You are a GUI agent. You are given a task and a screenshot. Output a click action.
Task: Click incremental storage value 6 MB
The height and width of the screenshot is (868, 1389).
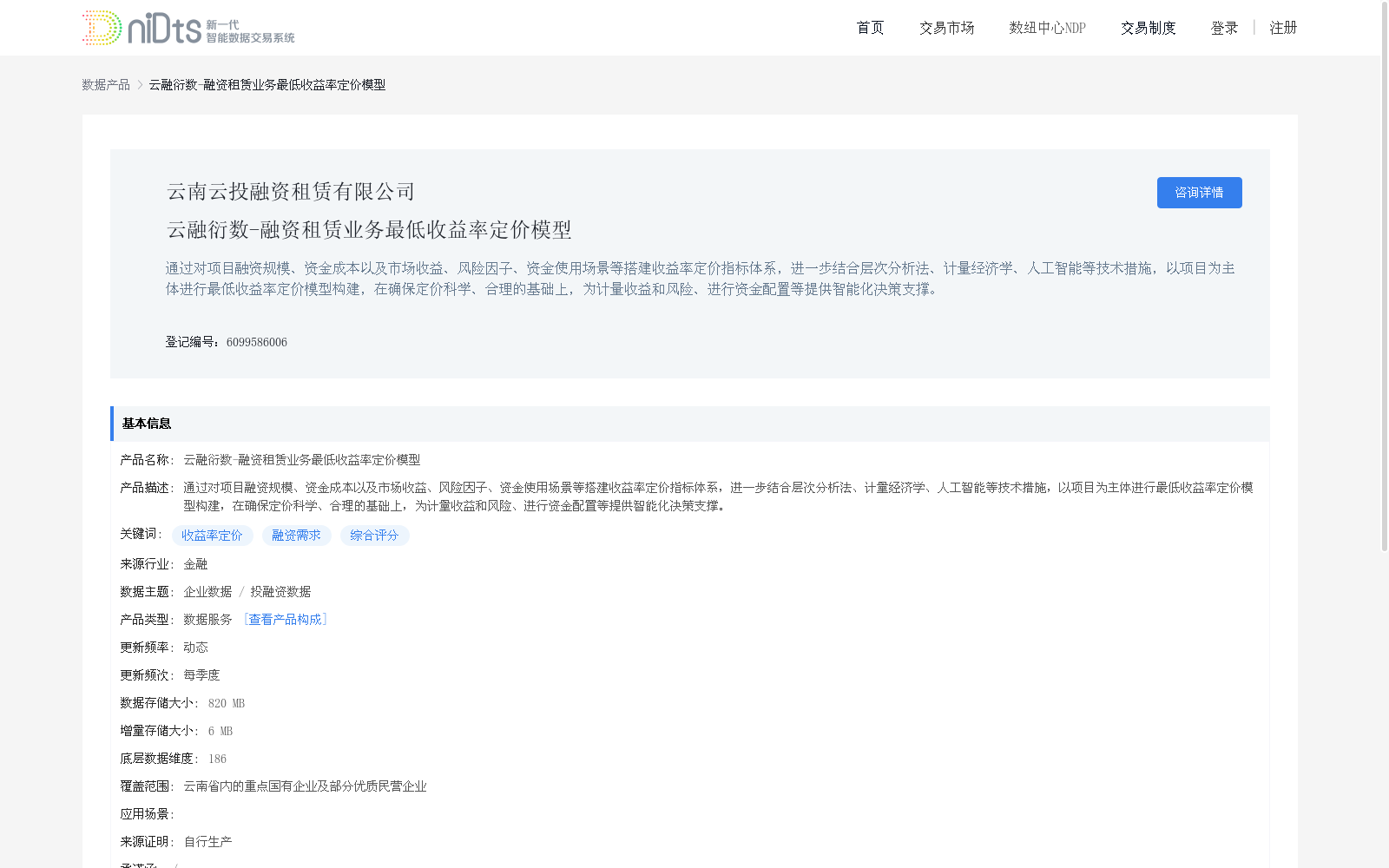(221, 731)
